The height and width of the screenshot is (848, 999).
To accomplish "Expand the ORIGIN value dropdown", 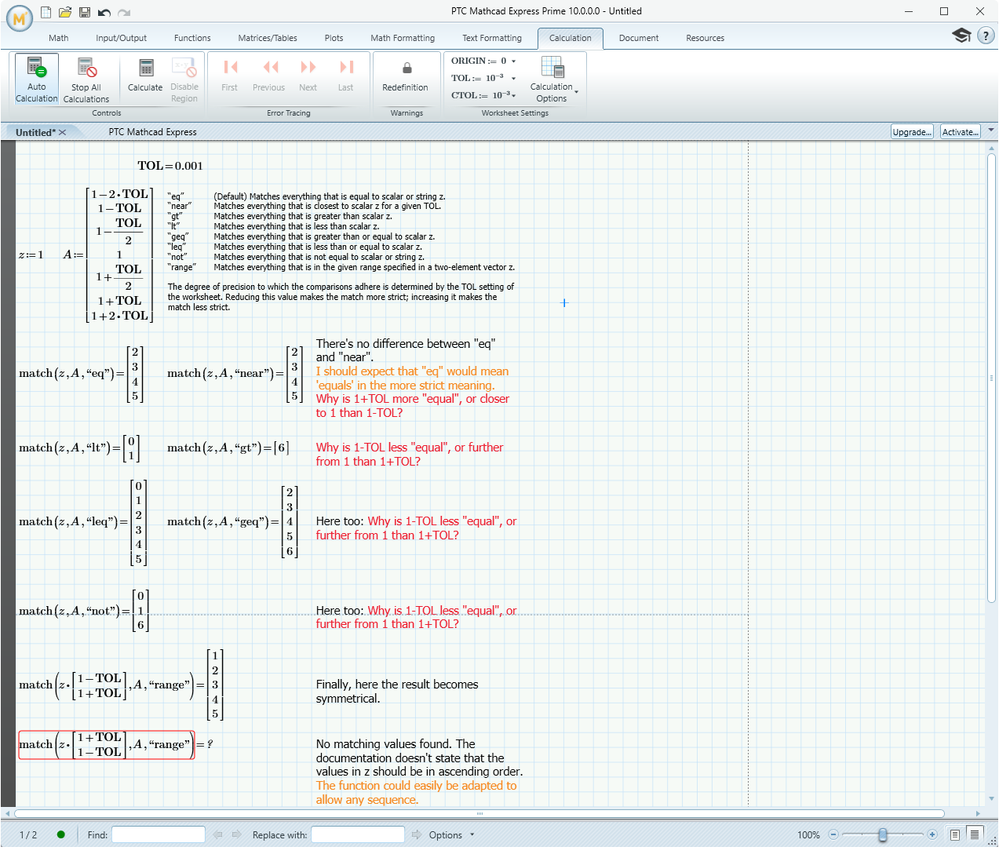I will (x=513, y=61).
